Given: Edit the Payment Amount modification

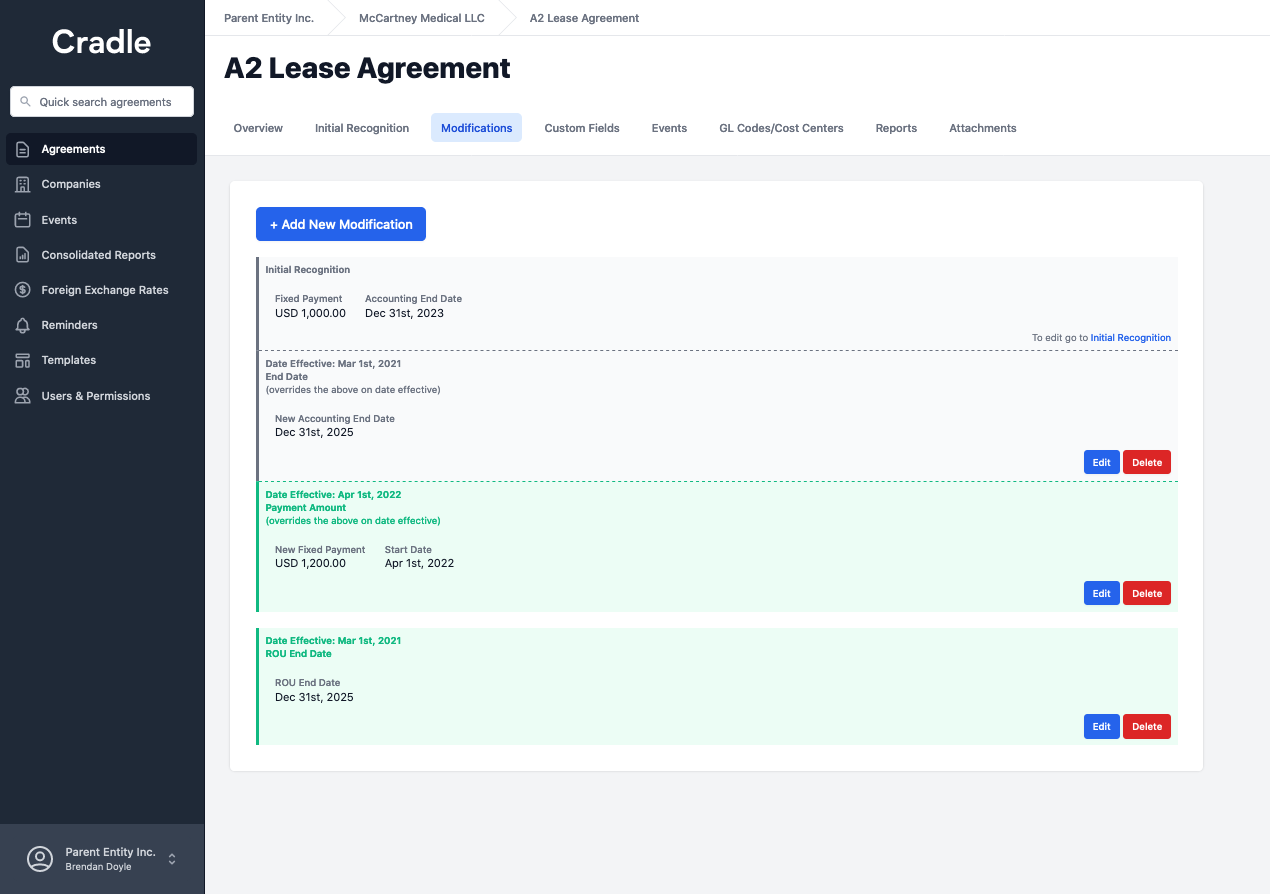Looking at the screenshot, I should coord(1101,593).
